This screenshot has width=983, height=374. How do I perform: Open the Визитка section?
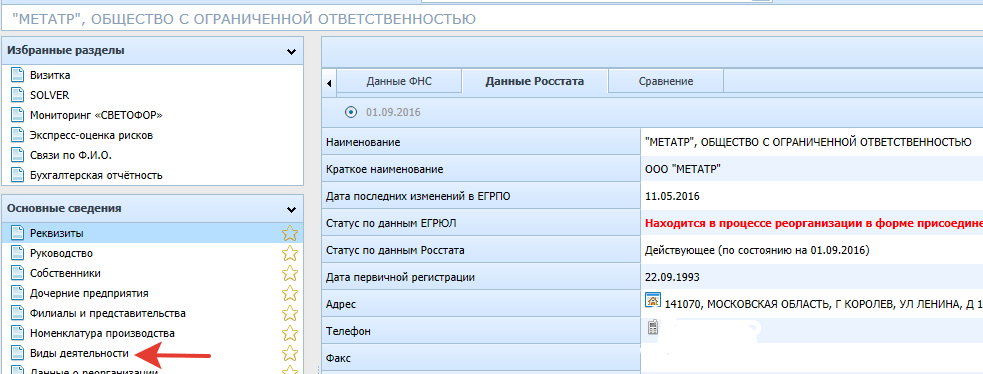pyautogui.click(x=50, y=75)
